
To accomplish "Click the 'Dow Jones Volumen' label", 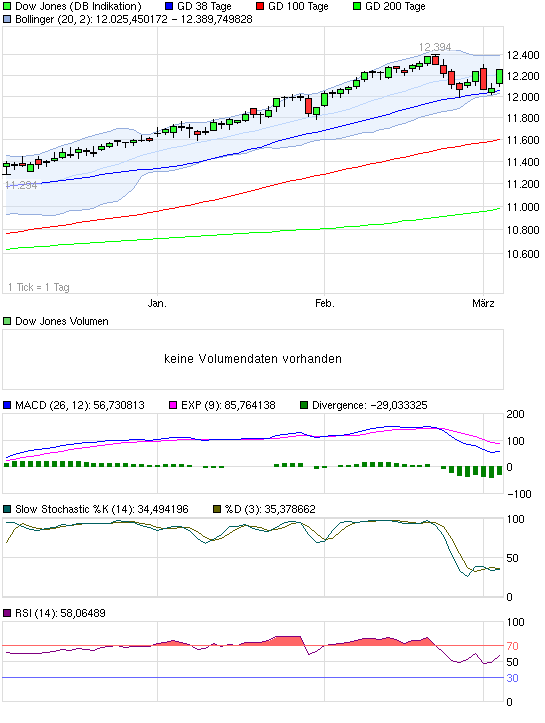I will (62, 321).
